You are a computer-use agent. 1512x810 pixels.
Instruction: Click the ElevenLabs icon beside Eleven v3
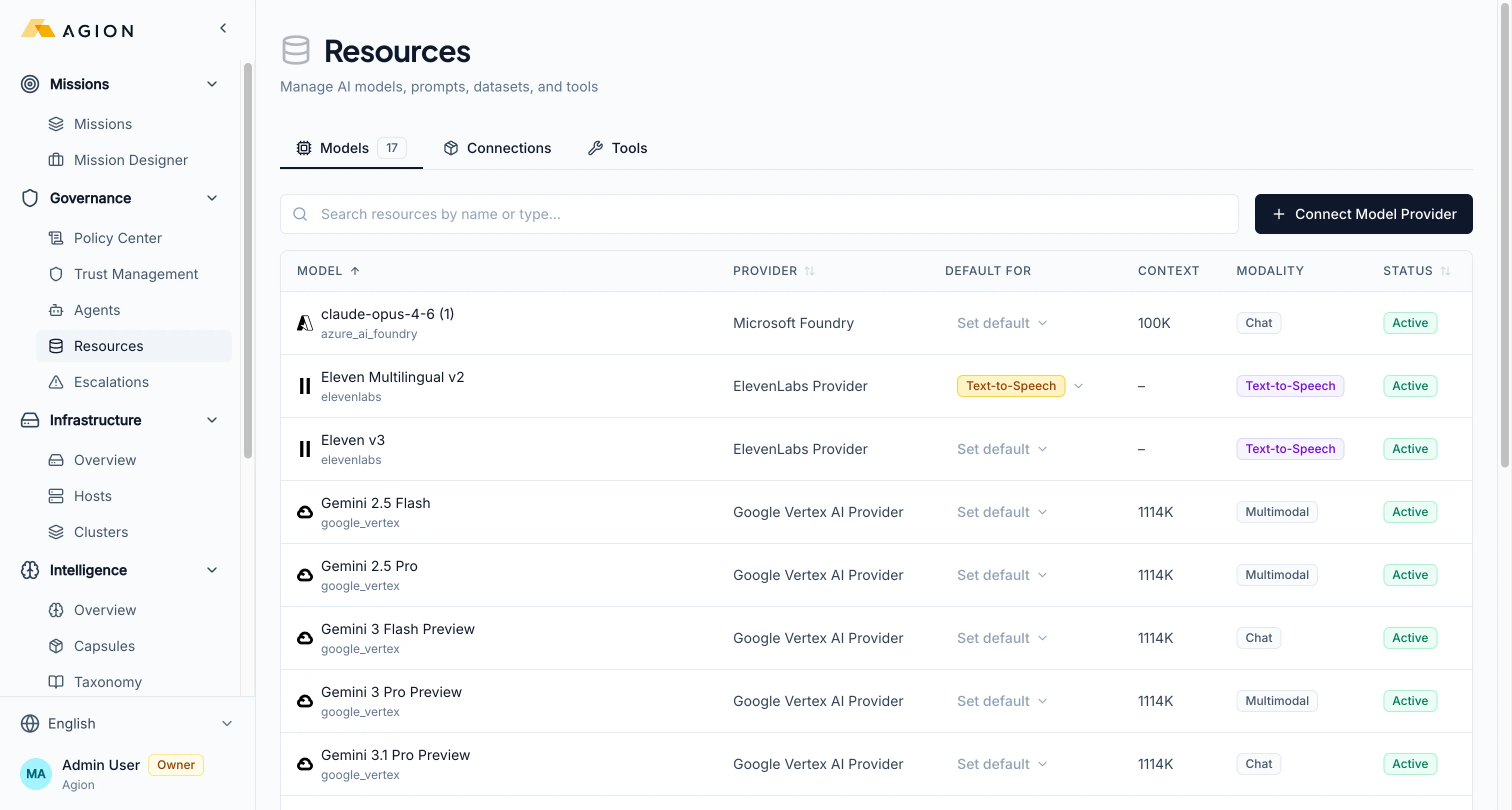(304, 448)
